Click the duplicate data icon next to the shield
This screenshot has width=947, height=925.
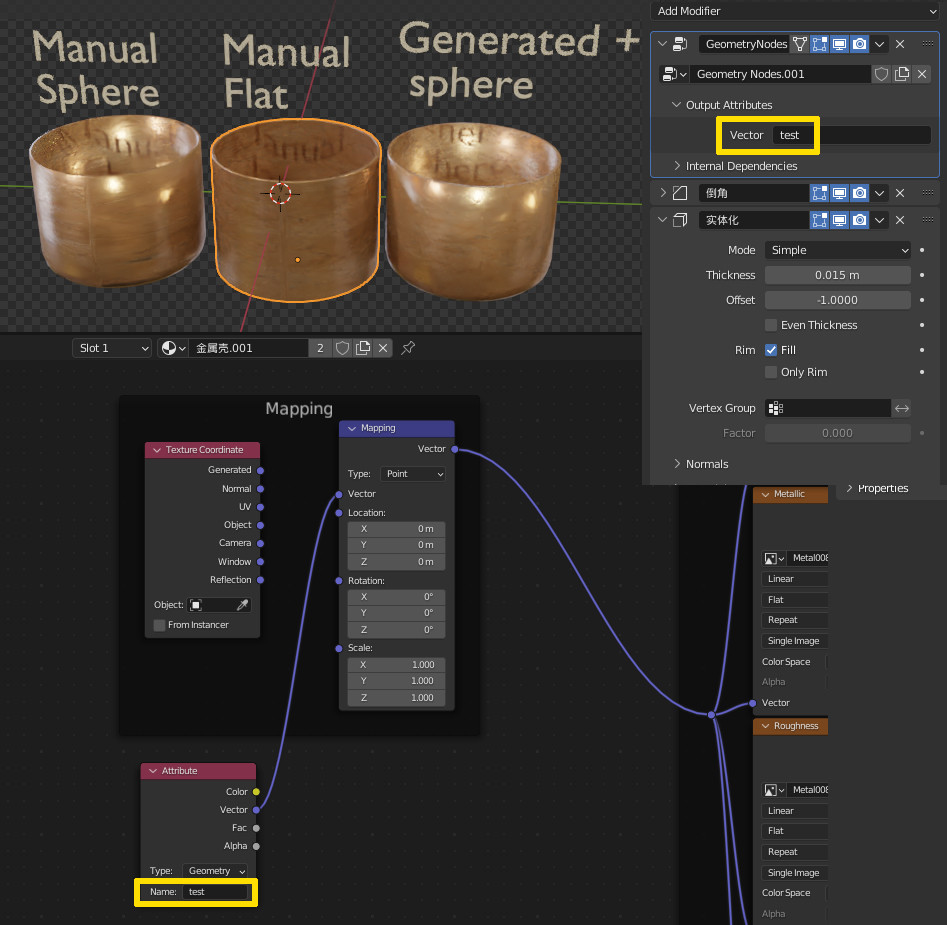tap(902, 73)
